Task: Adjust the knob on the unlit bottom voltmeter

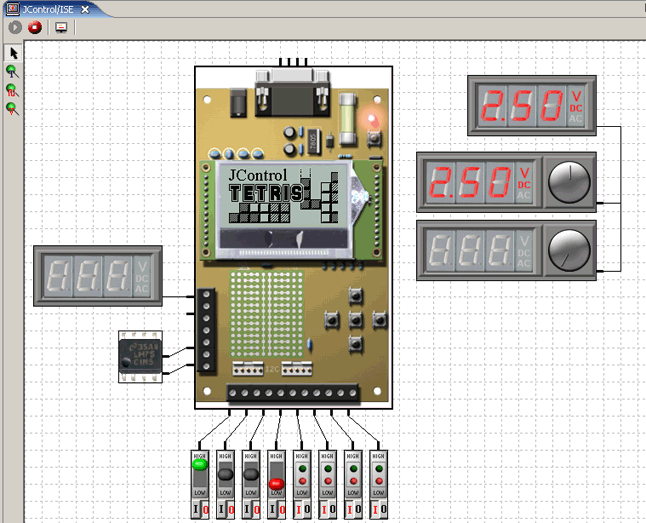Action: pyautogui.click(x=571, y=247)
